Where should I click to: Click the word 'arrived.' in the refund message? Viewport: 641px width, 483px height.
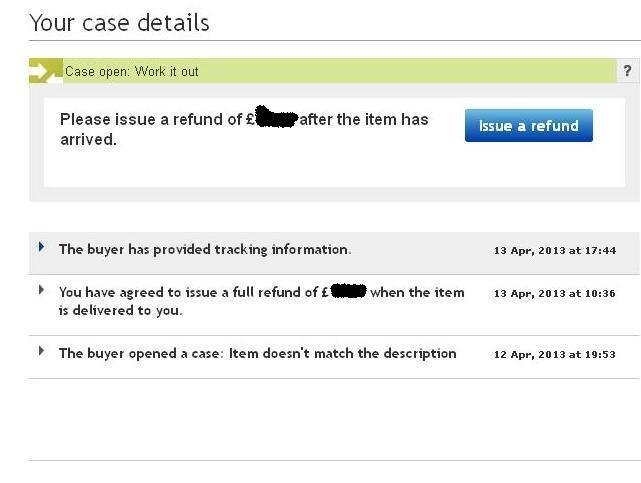tap(88, 140)
